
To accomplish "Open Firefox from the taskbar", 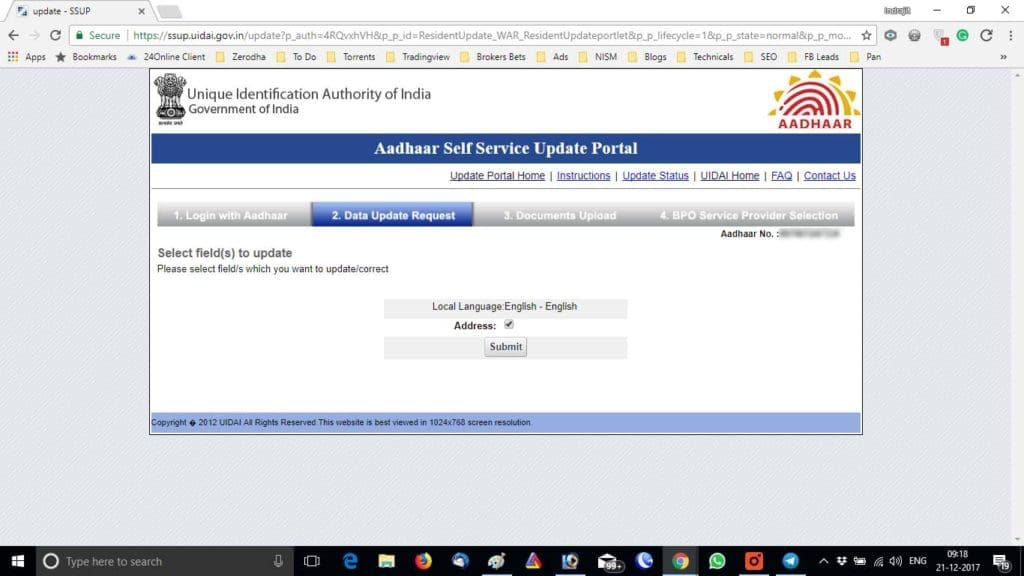I will point(422,561).
